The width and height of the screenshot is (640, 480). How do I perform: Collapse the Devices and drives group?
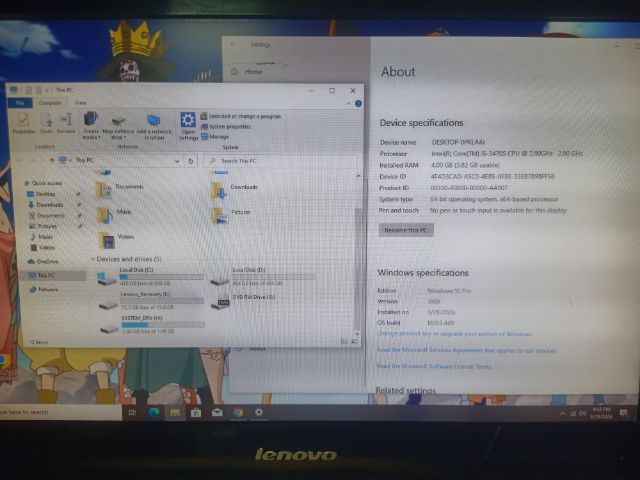(92, 259)
